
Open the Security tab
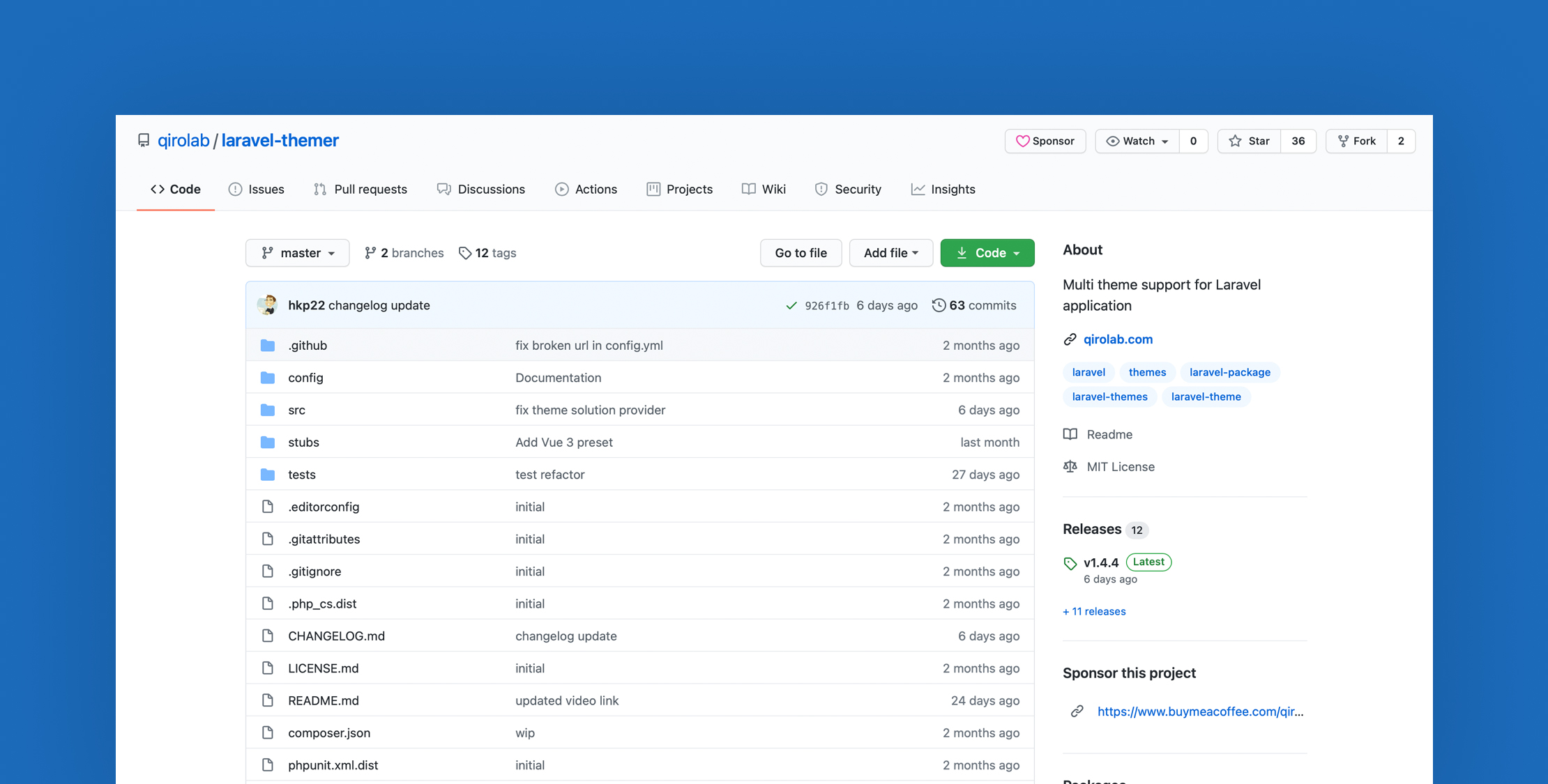(849, 190)
